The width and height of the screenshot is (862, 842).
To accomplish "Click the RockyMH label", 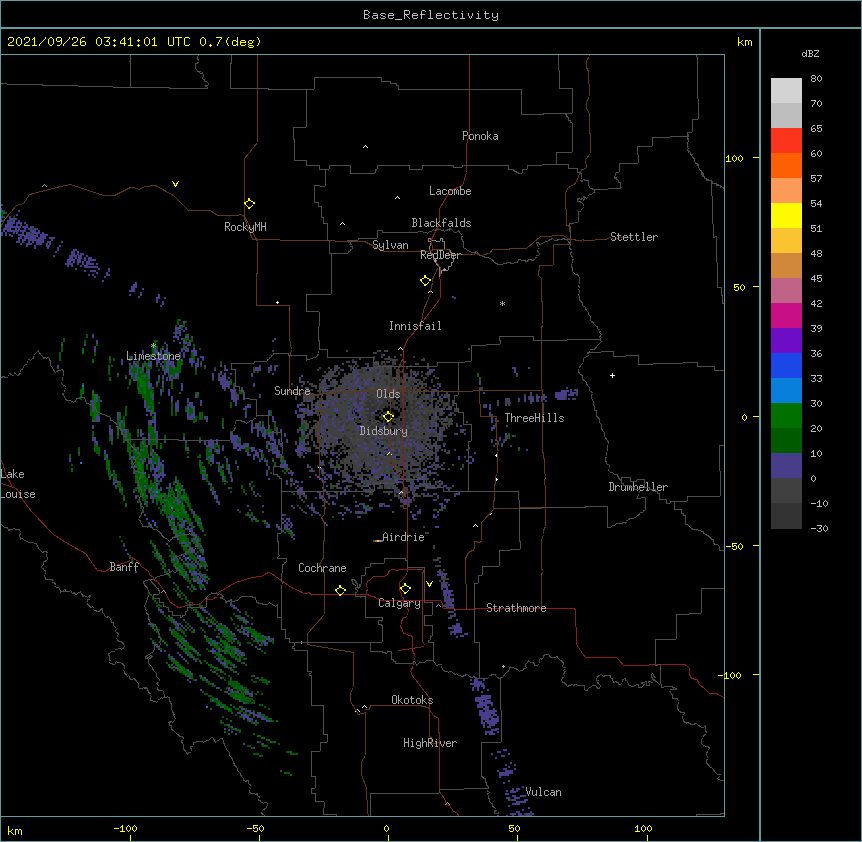I will pyautogui.click(x=245, y=227).
